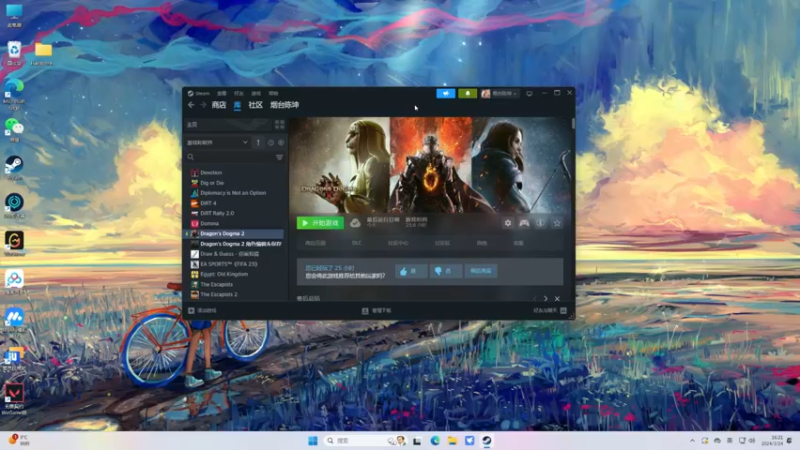Click the thumbs-down No button
The width and height of the screenshot is (800, 450).
[x=445, y=271]
